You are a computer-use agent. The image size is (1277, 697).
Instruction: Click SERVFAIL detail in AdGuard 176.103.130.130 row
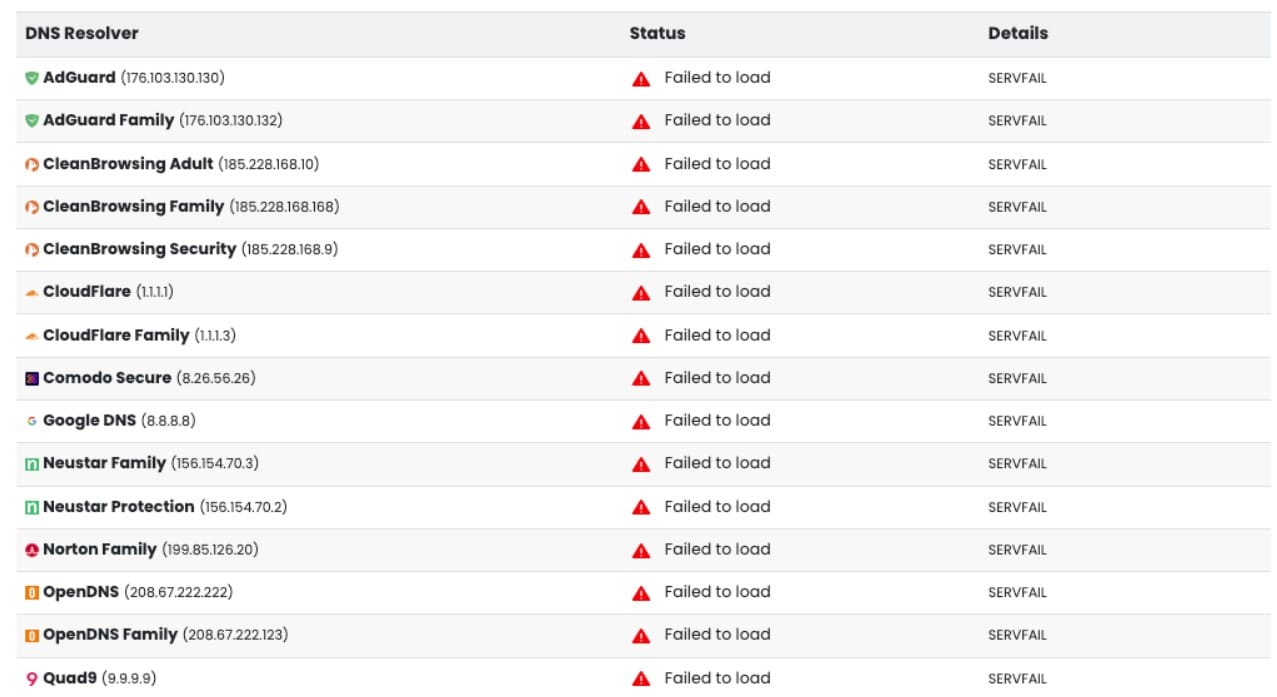tap(1017, 79)
